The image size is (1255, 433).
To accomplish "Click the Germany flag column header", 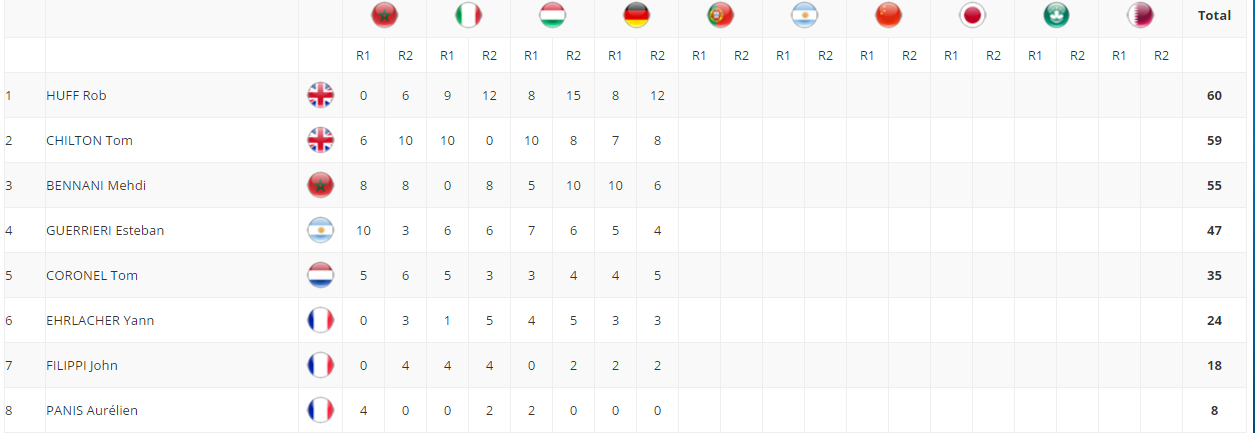I will pyautogui.click(x=636, y=15).
